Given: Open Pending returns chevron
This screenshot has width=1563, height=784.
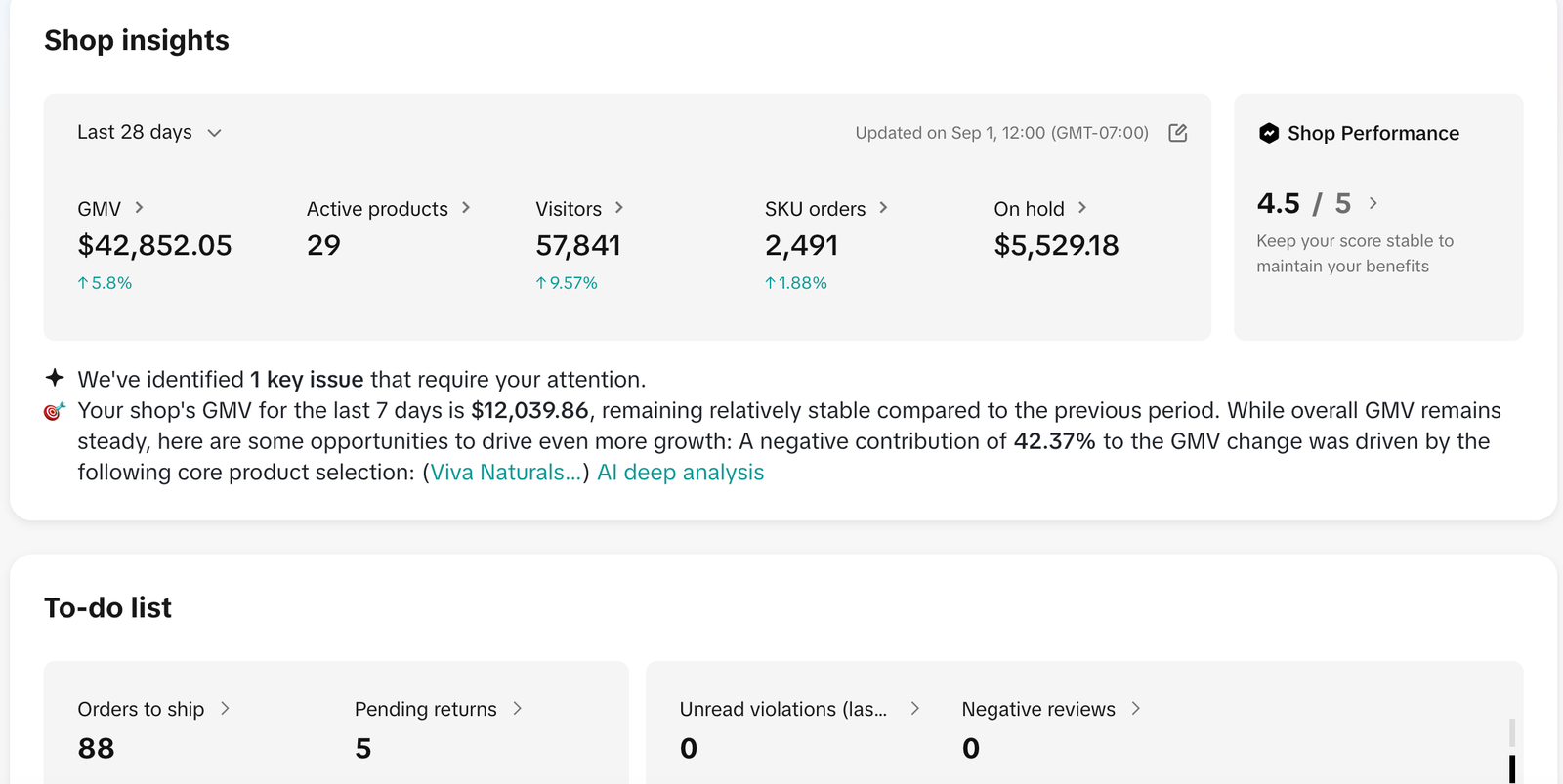Looking at the screenshot, I should point(517,708).
